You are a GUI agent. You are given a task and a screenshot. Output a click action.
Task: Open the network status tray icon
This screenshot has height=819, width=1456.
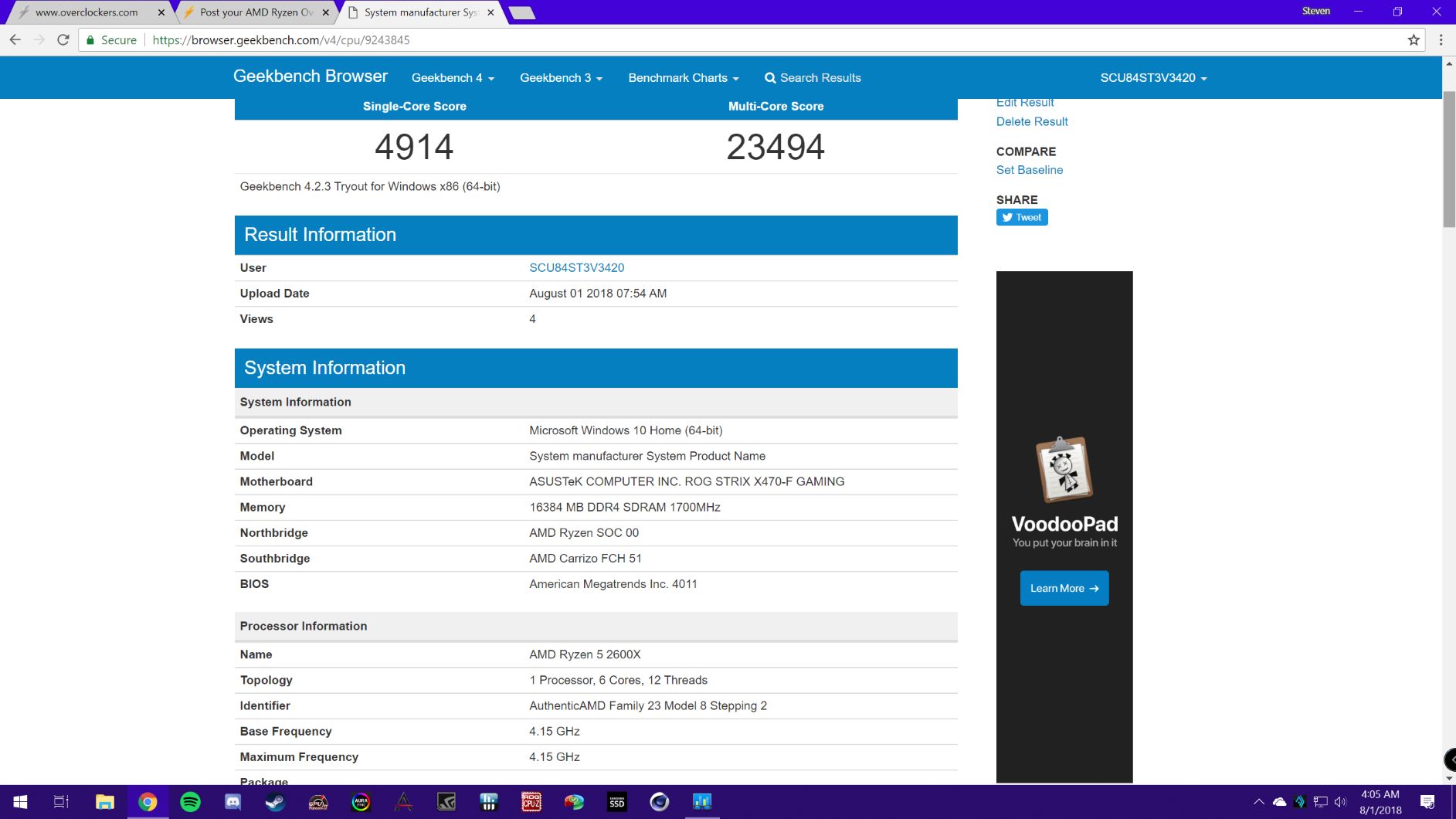tap(1320, 802)
